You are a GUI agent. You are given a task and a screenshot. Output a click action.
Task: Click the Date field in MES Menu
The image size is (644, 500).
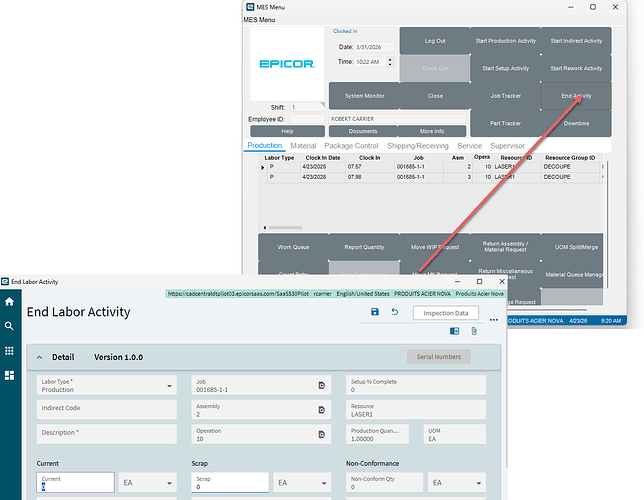(374, 47)
